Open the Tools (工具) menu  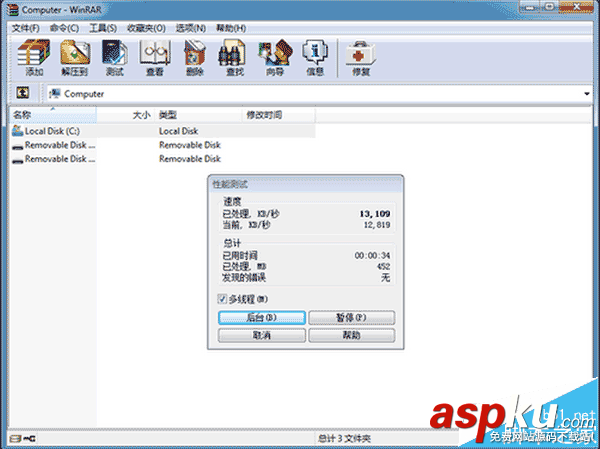click(103, 28)
